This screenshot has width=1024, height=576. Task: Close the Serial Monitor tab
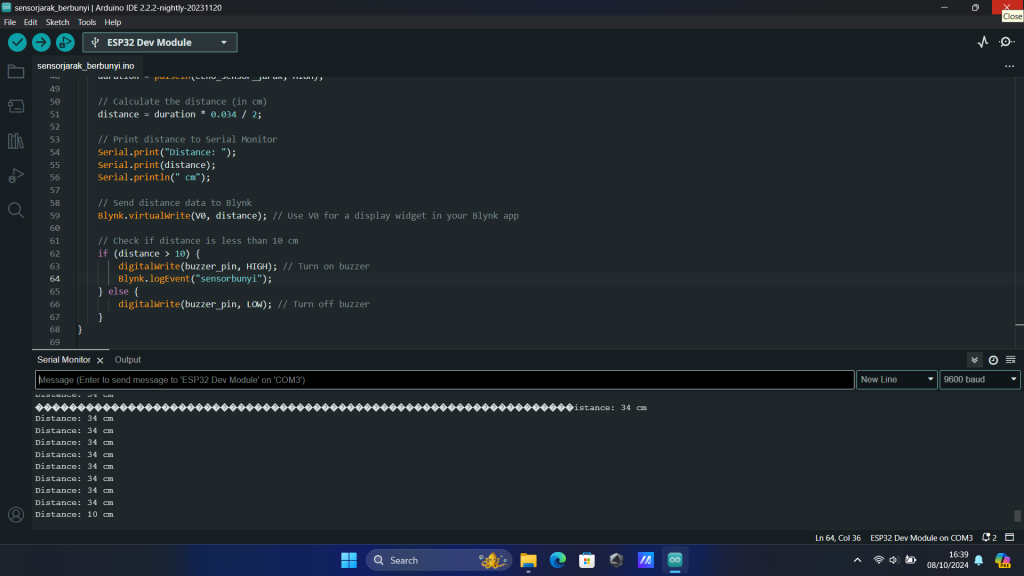click(x=100, y=360)
